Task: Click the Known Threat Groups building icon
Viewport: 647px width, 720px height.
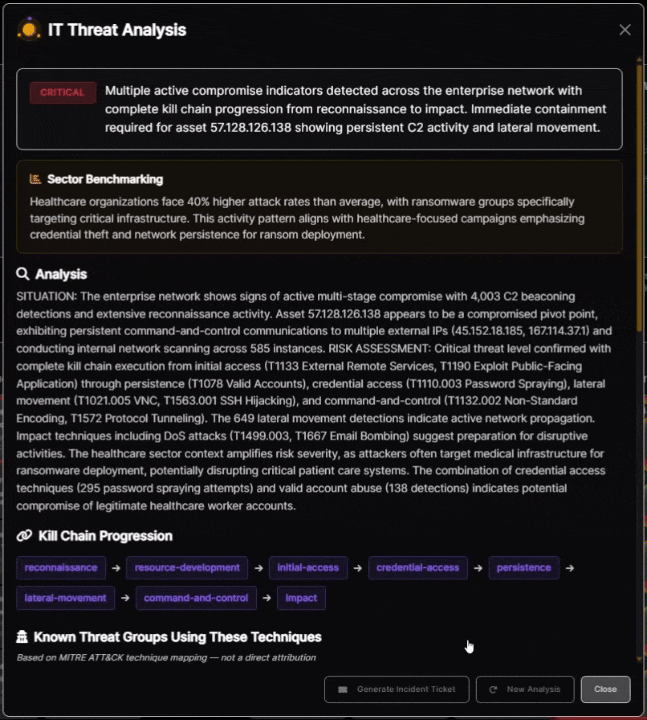Action: click(x=23, y=637)
